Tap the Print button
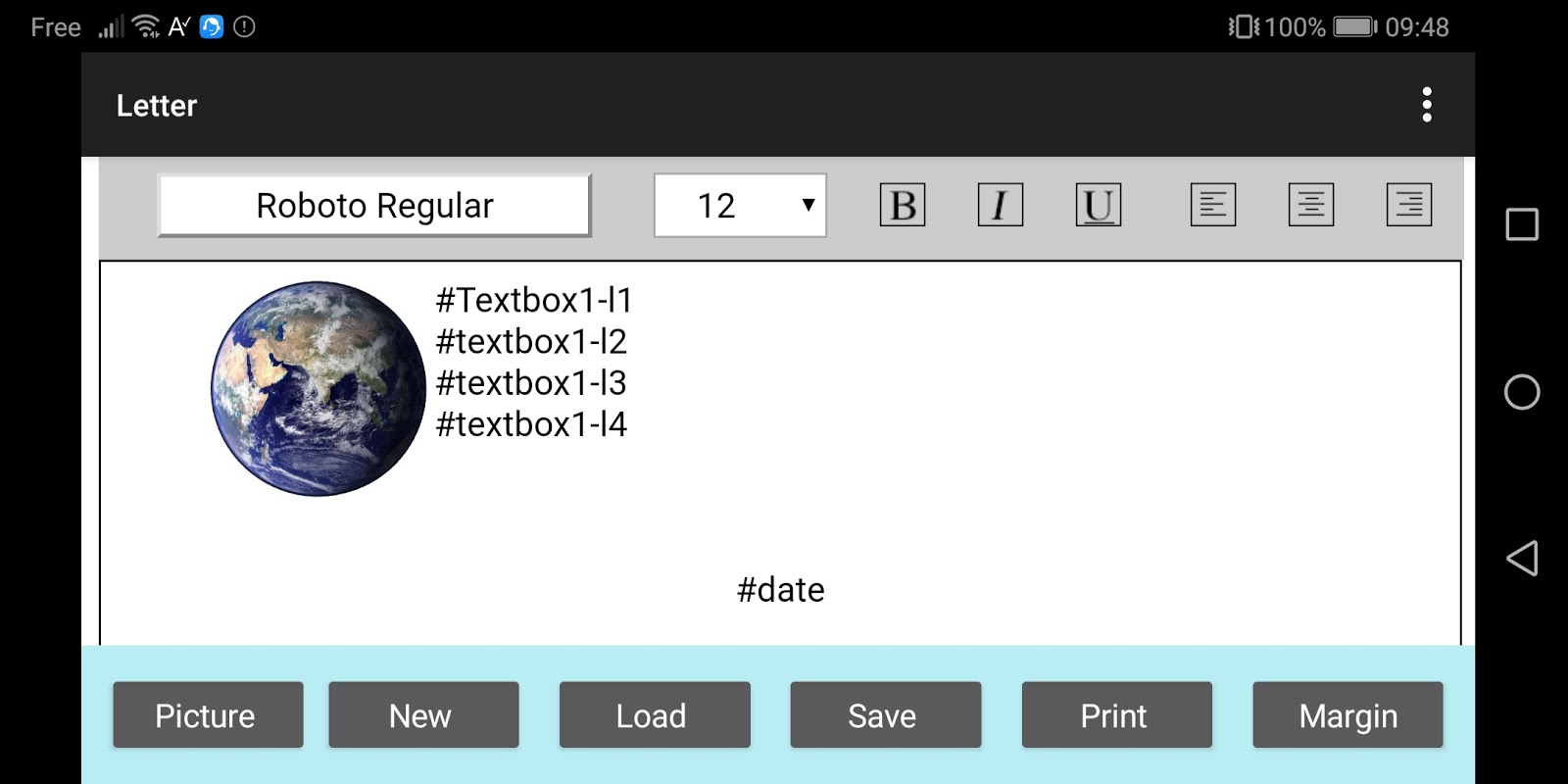Screen dimensions: 1568x784 click(1117, 715)
